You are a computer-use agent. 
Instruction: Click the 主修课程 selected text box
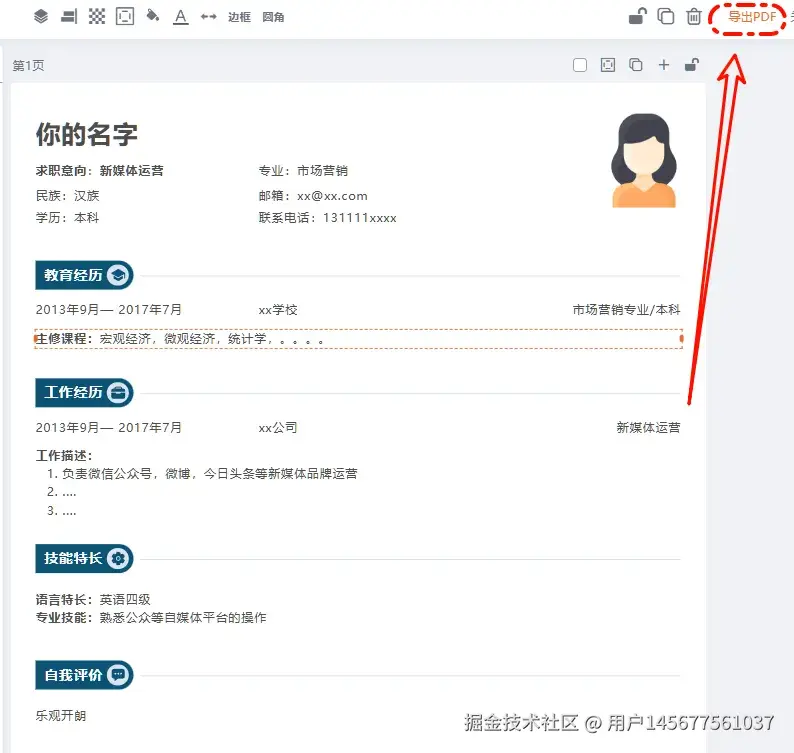359,339
